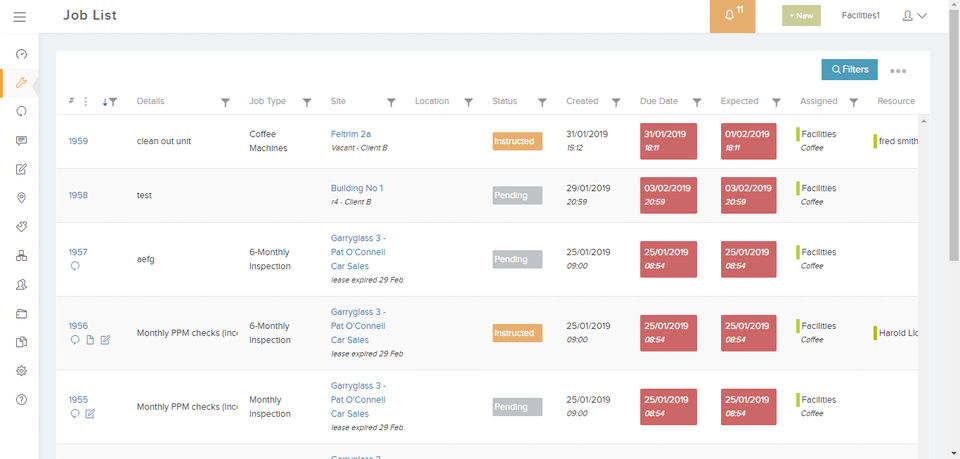
Task: Click the Filters button
Action: (849, 70)
